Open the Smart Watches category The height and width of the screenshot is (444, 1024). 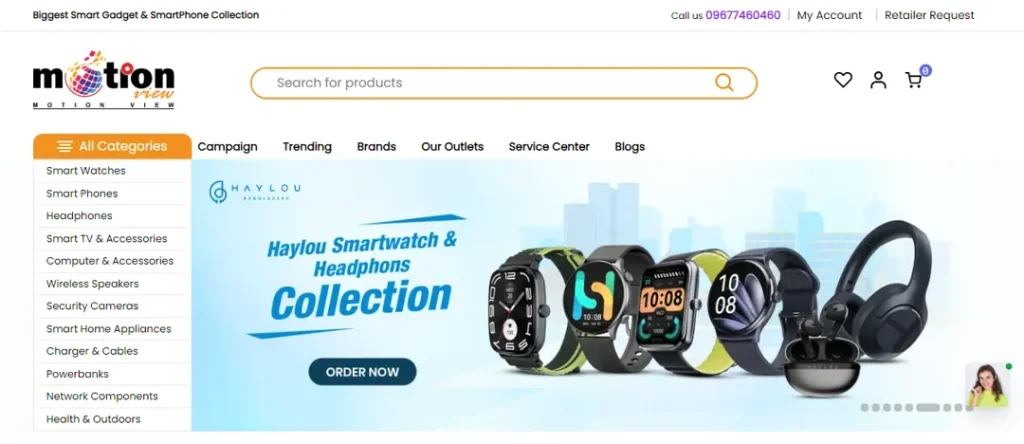point(86,170)
